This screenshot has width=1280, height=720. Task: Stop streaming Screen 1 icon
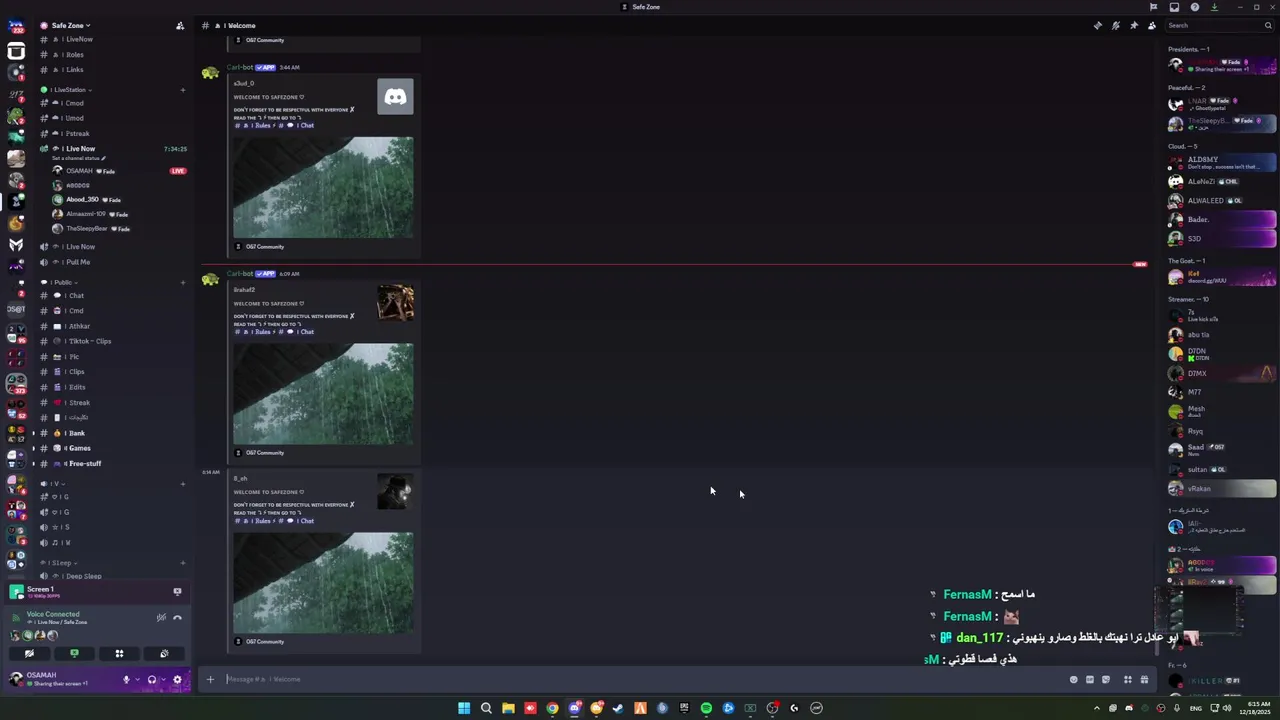click(177, 591)
